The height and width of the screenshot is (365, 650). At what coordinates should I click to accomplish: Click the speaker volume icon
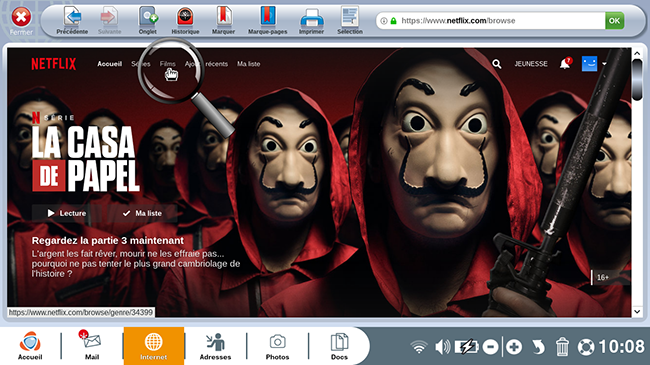tap(442, 347)
